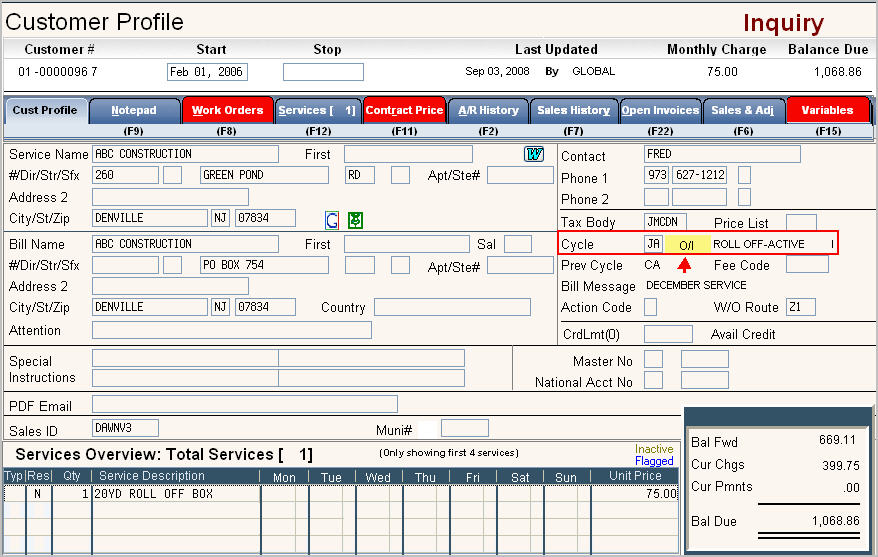Click the ROLL OFF-ACTIVE cycle description
The image size is (878, 557).
click(759, 244)
